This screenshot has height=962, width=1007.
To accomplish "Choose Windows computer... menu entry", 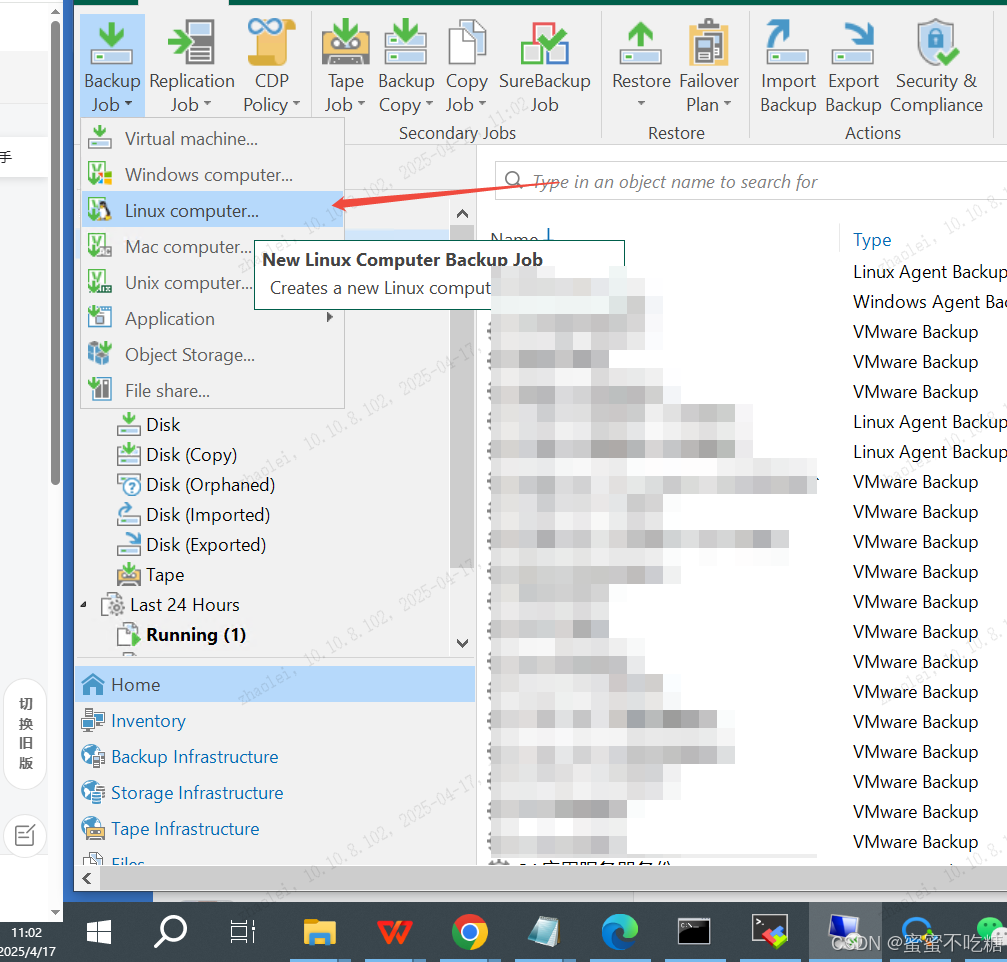I will point(213,175).
